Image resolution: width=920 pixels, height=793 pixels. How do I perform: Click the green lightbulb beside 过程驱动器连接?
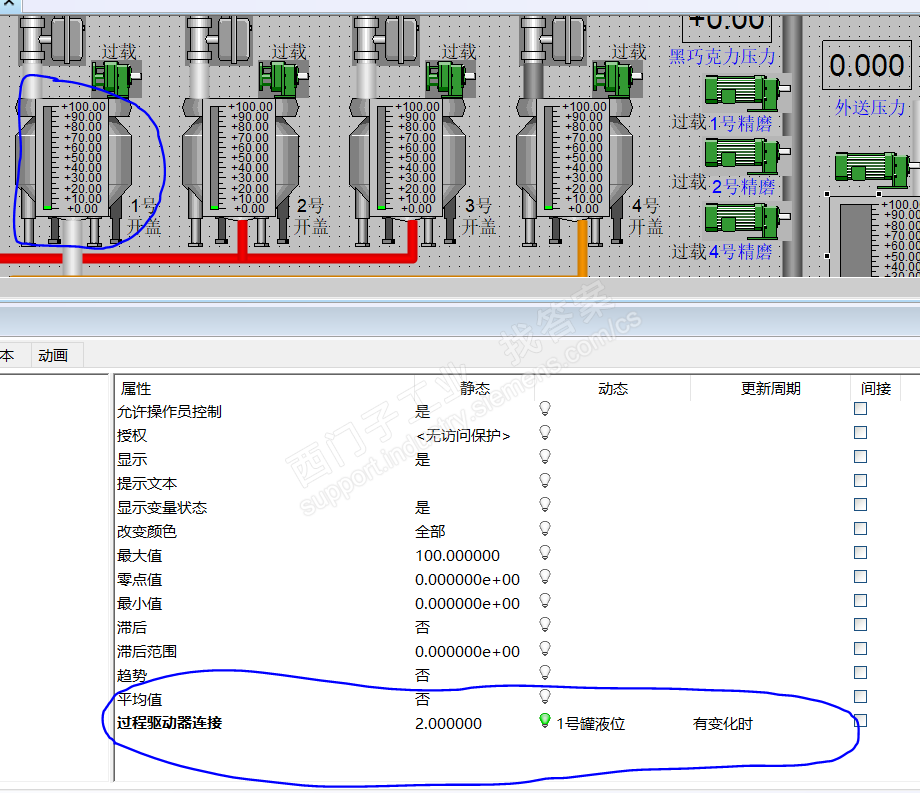(544, 721)
